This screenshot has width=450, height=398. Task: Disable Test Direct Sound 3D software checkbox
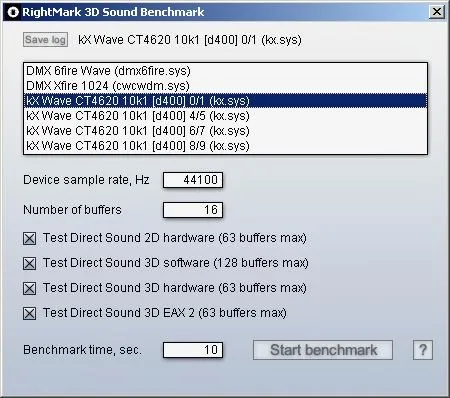tap(29, 263)
